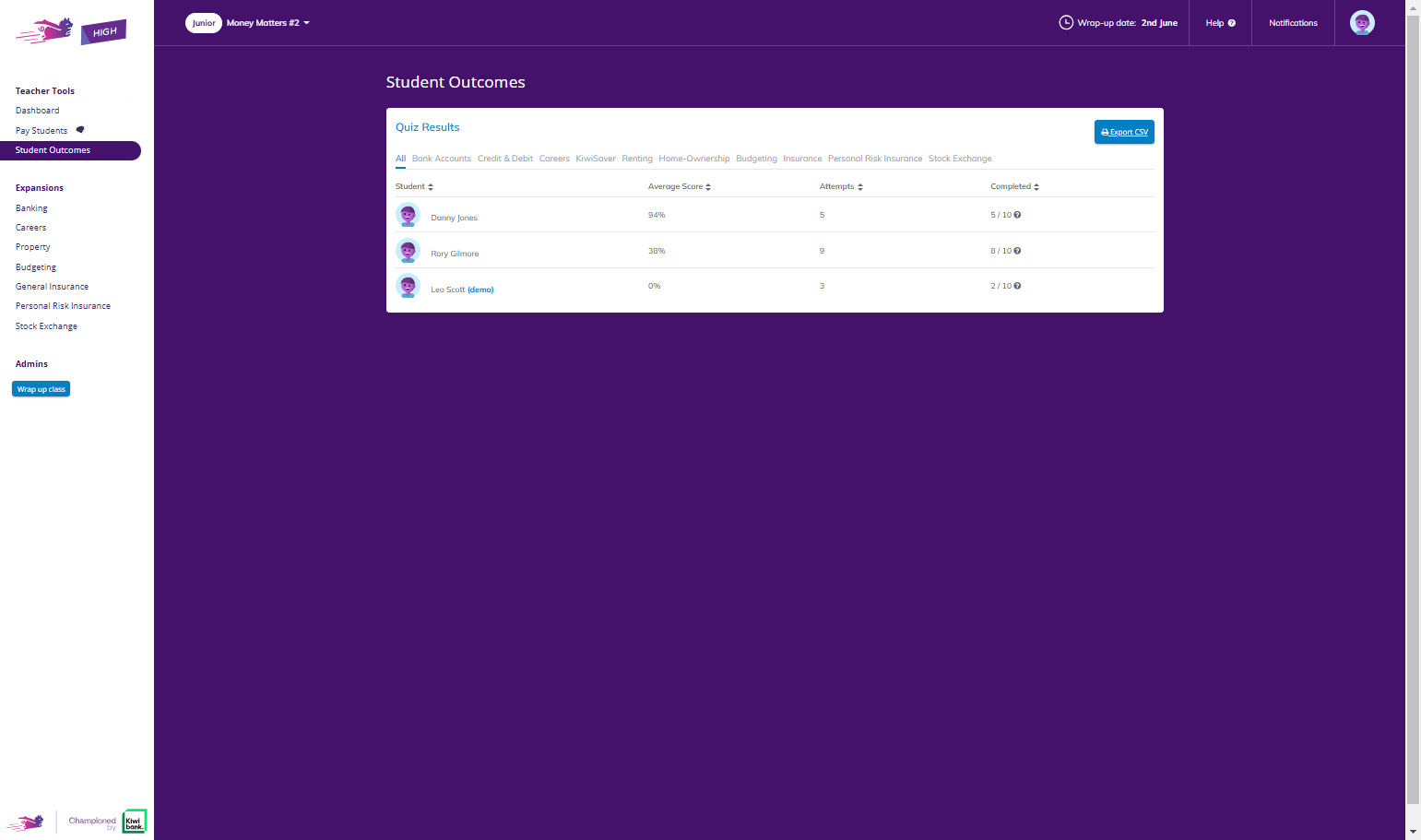The width and height of the screenshot is (1421, 840).
Task: Click Danny Jones's avatar icon
Action: [x=408, y=215]
